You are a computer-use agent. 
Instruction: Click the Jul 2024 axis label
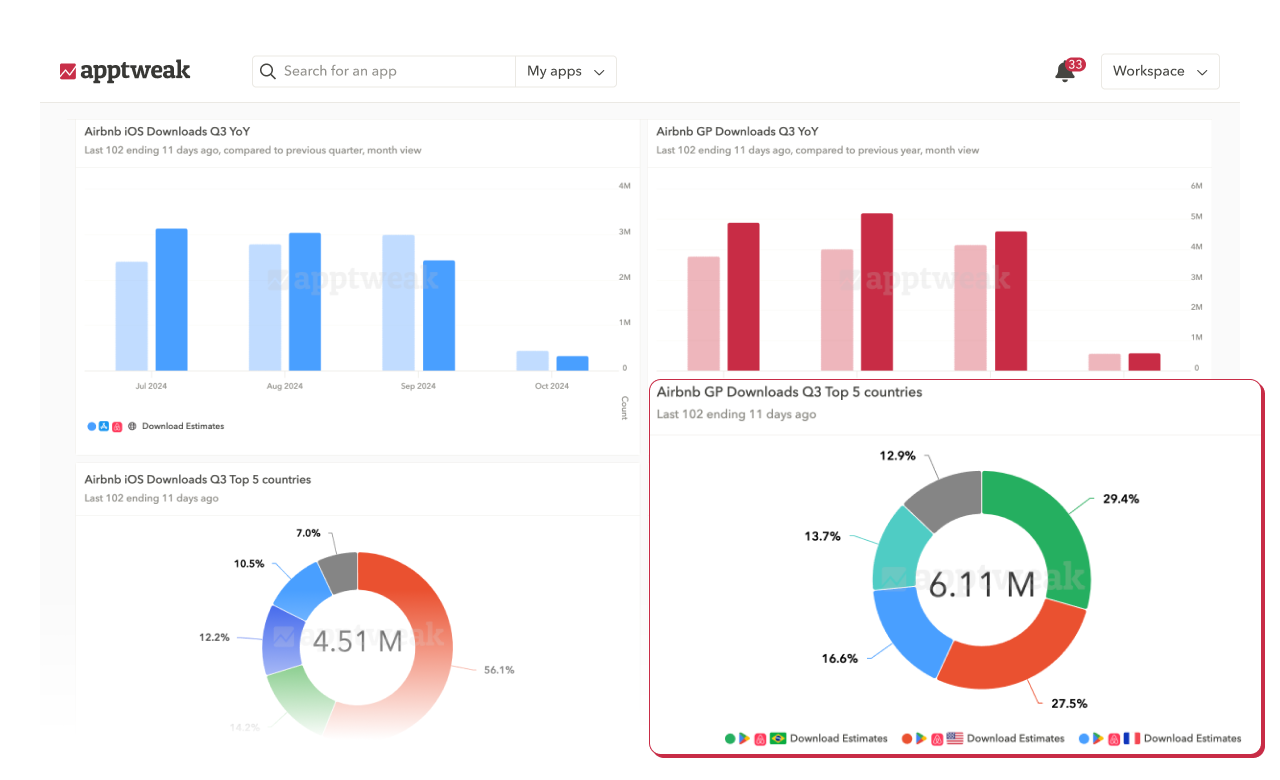[151, 386]
